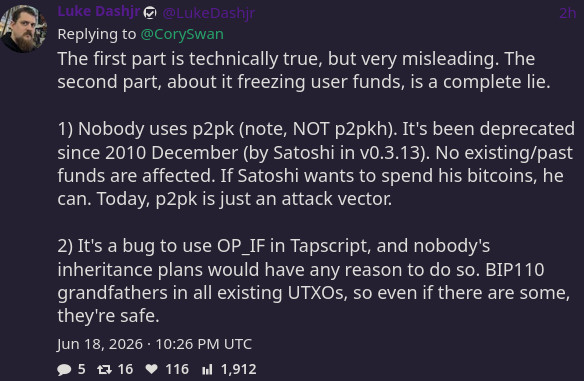Open Luke Dashjr's profile avatar

[x=23, y=29]
